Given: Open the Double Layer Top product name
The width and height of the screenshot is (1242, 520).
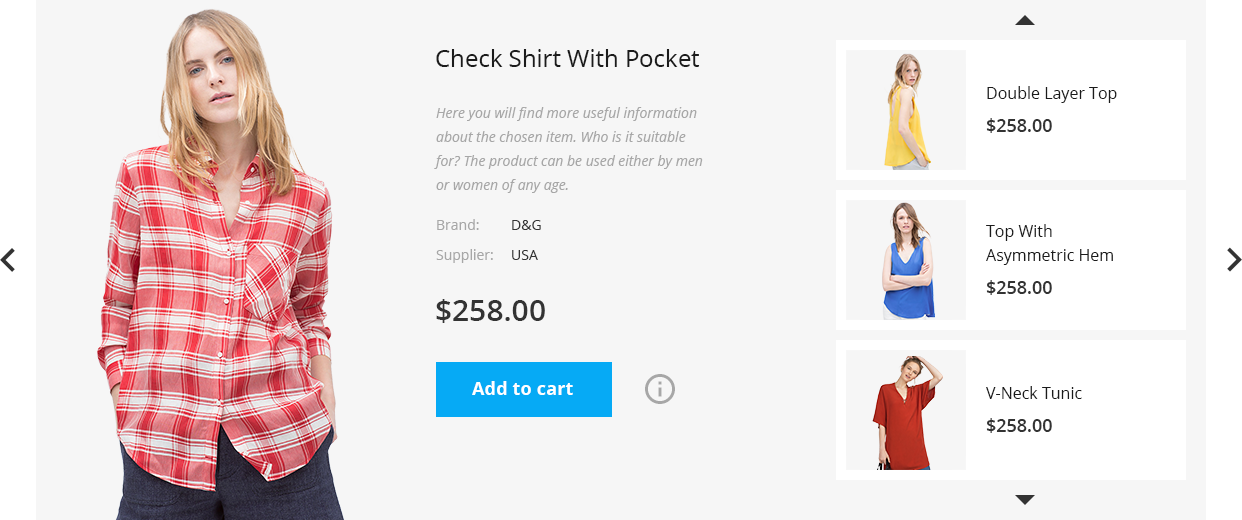Looking at the screenshot, I should click(1051, 93).
